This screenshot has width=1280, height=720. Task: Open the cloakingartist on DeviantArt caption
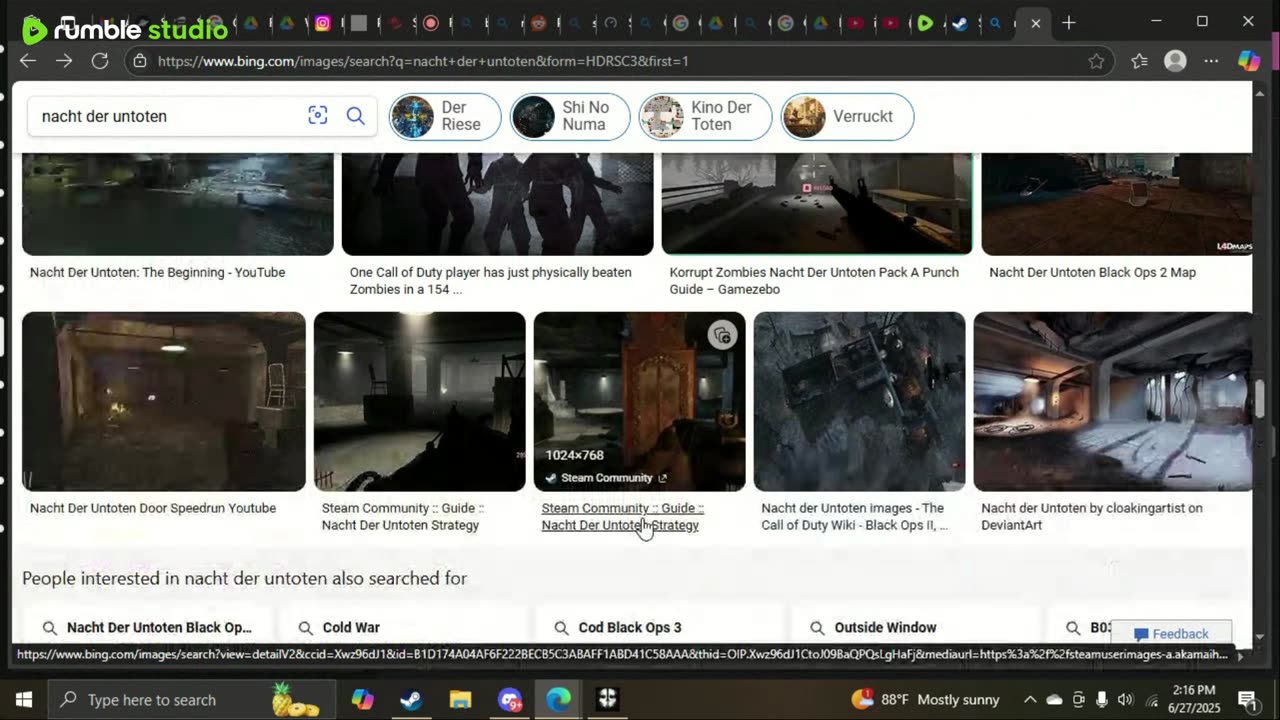tap(1092, 516)
